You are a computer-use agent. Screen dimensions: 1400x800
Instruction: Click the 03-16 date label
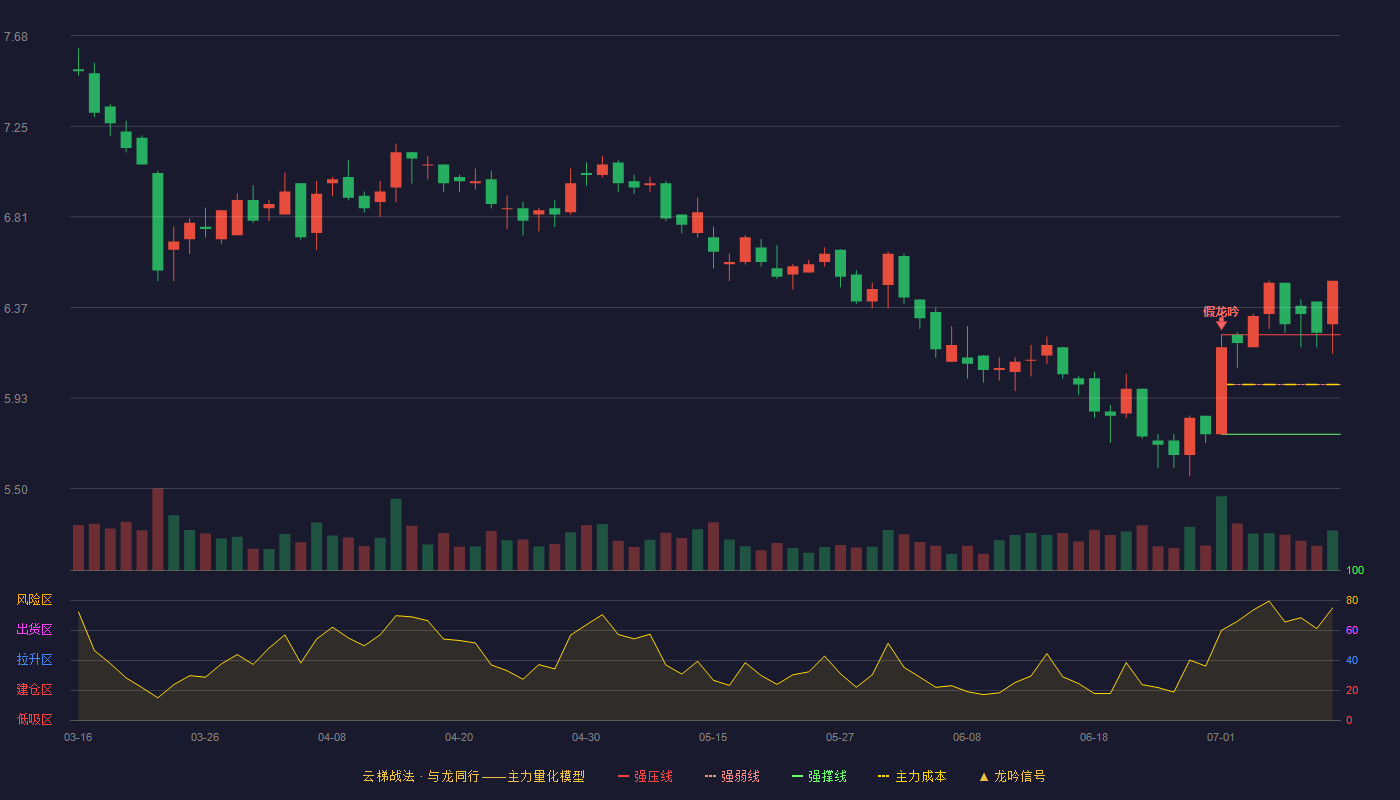(78, 737)
